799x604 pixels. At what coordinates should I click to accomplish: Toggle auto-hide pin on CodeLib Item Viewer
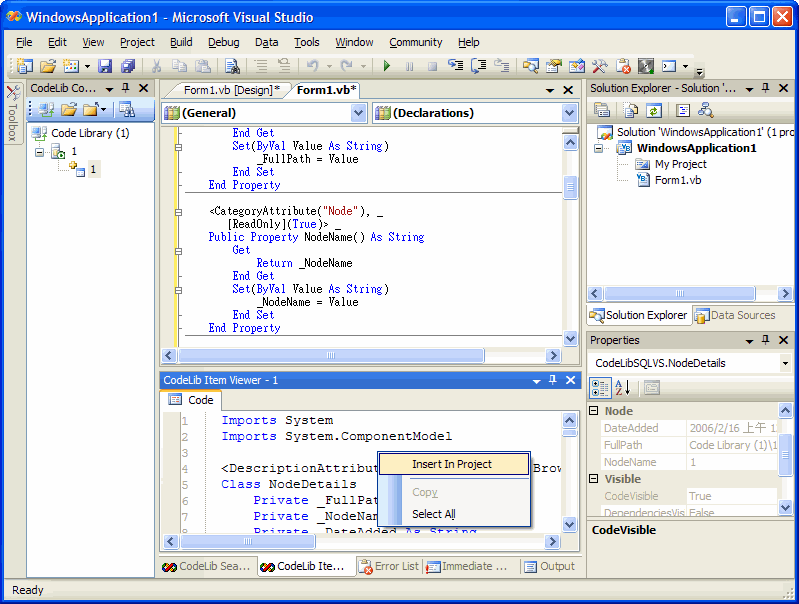point(552,380)
